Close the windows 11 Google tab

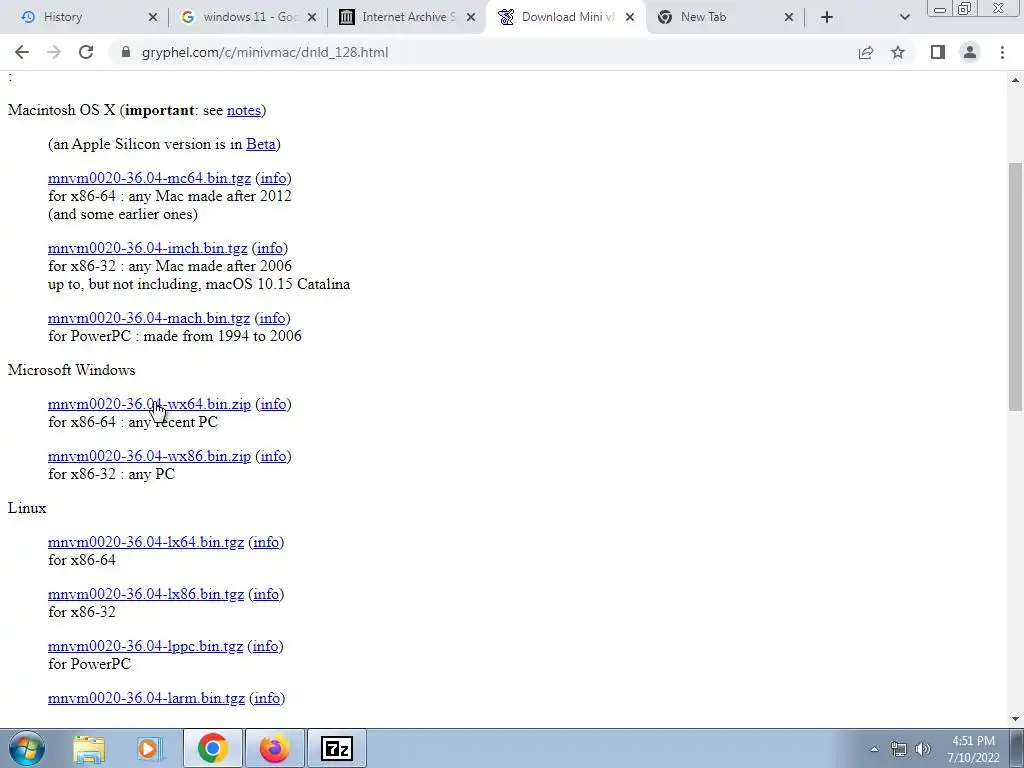click(312, 17)
